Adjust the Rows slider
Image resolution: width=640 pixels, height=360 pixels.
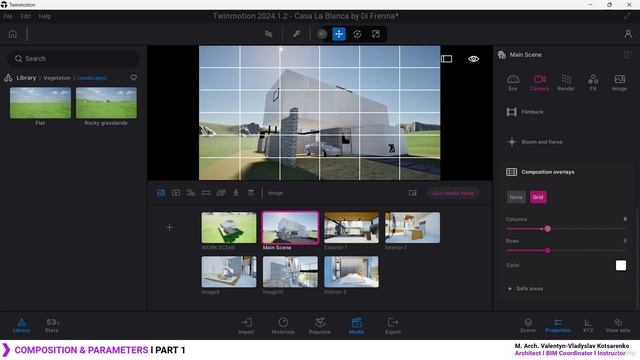click(x=548, y=251)
